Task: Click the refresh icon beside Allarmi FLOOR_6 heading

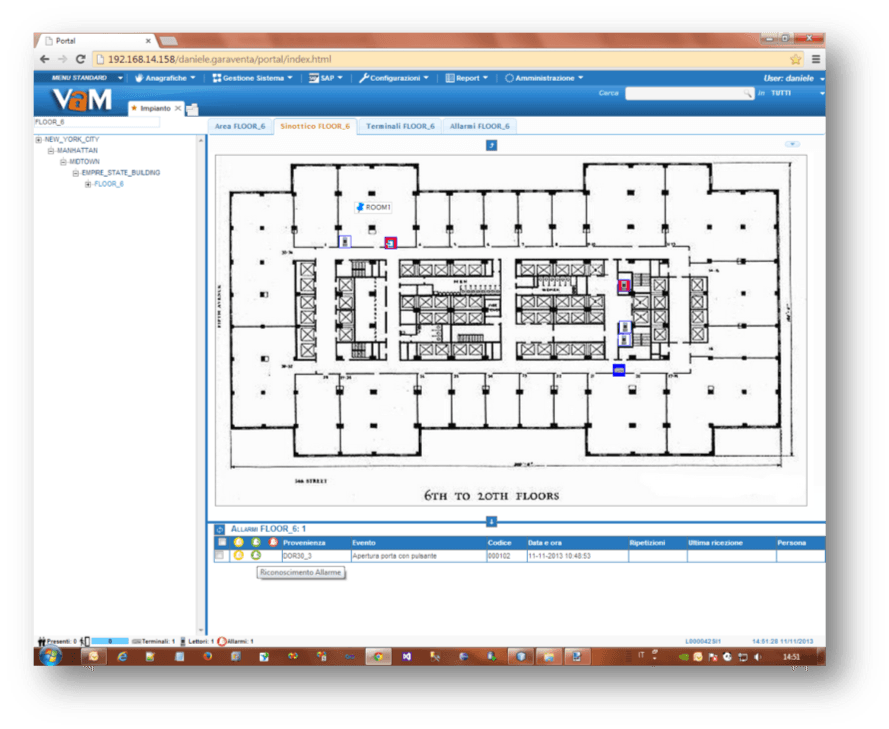Action: tap(220, 528)
